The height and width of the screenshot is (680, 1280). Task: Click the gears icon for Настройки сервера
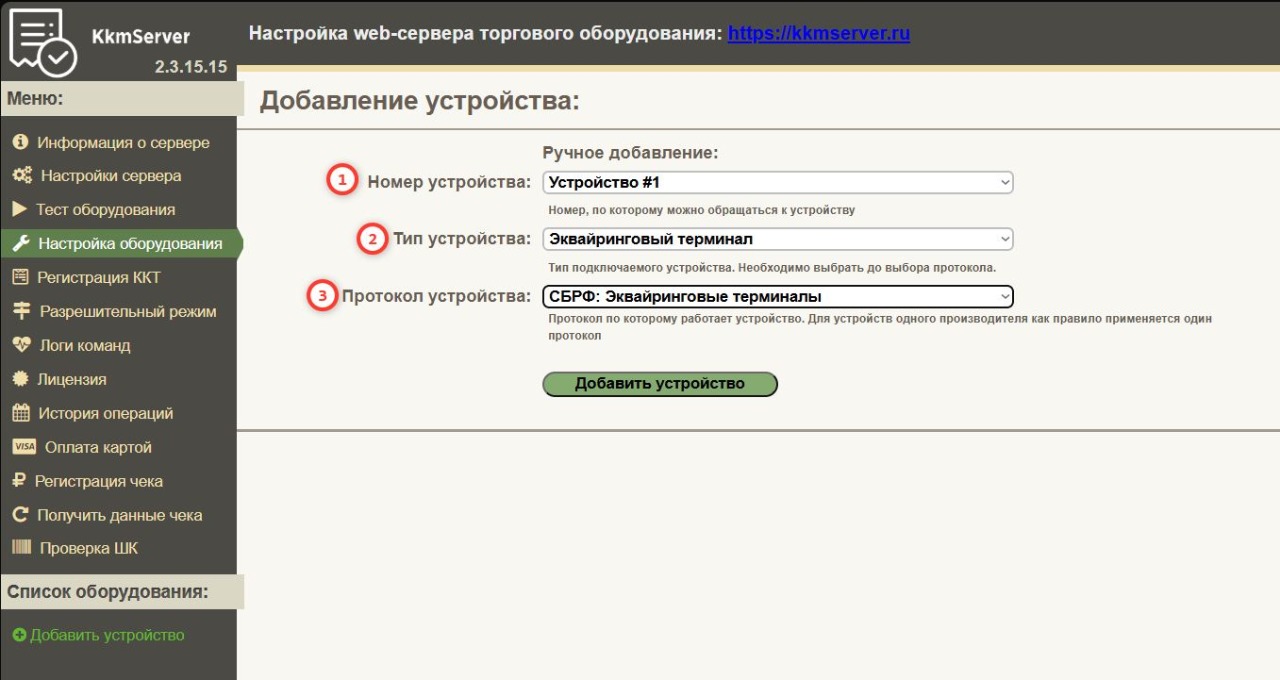tap(22, 176)
